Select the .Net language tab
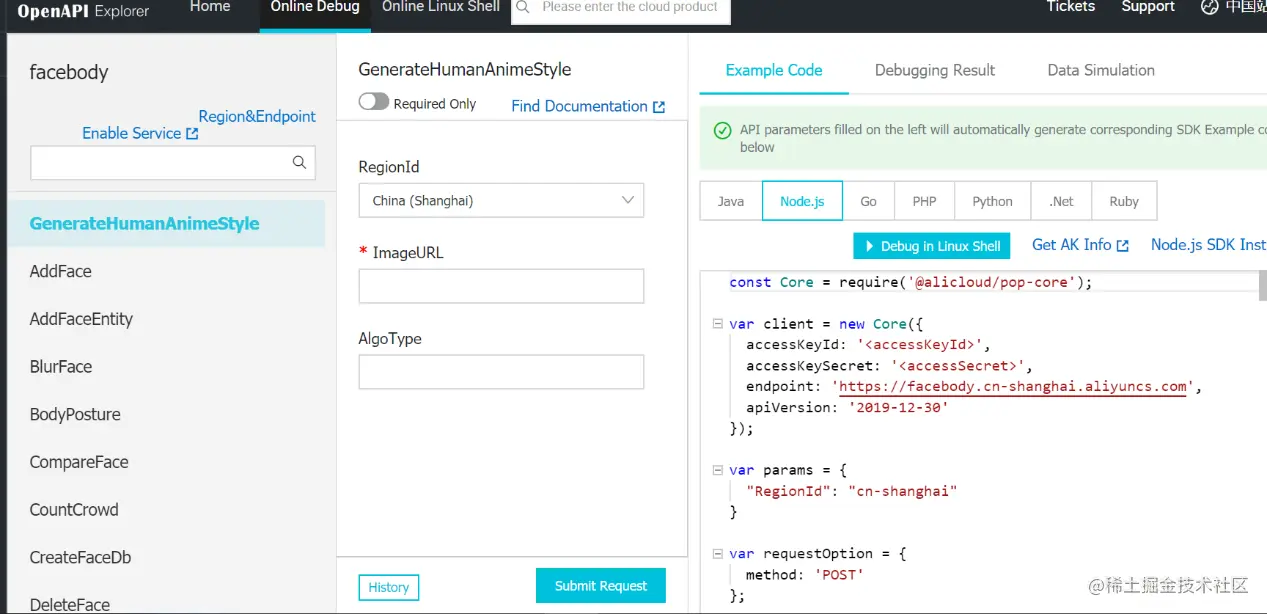The image size is (1267, 614). (1061, 201)
